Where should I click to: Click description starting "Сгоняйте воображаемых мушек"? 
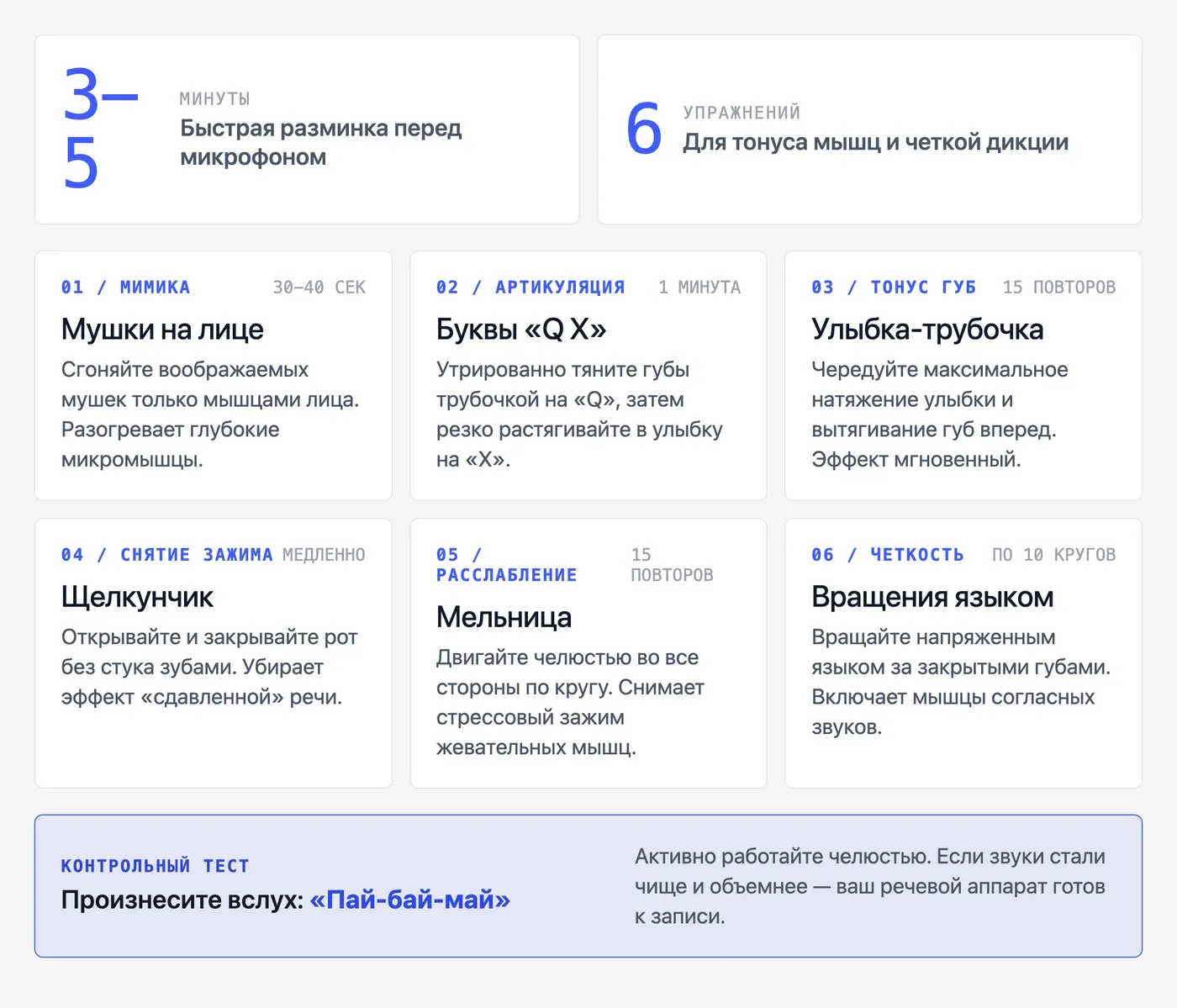(210, 414)
